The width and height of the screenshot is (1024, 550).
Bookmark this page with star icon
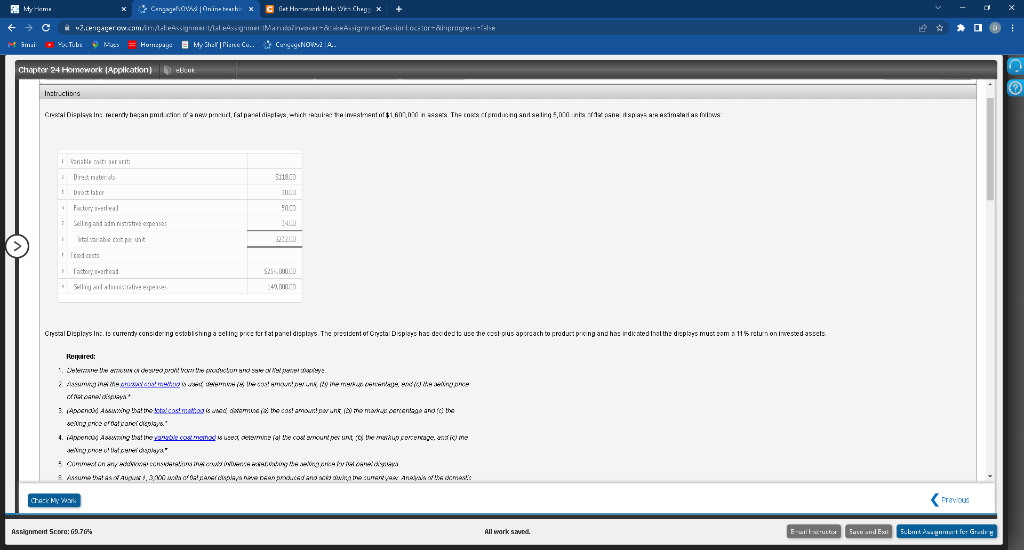(x=940, y=28)
